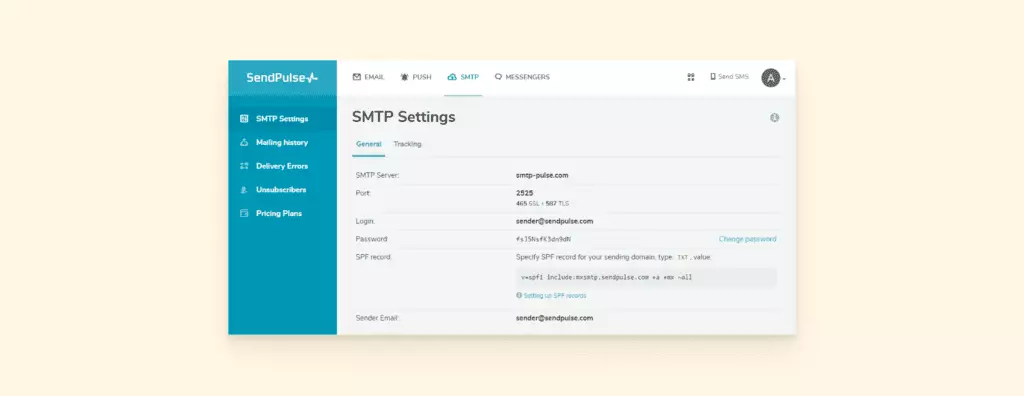Image resolution: width=1024 pixels, height=396 pixels.
Task: Click the cloud icon beside SMTP
Action: [452, 77]
